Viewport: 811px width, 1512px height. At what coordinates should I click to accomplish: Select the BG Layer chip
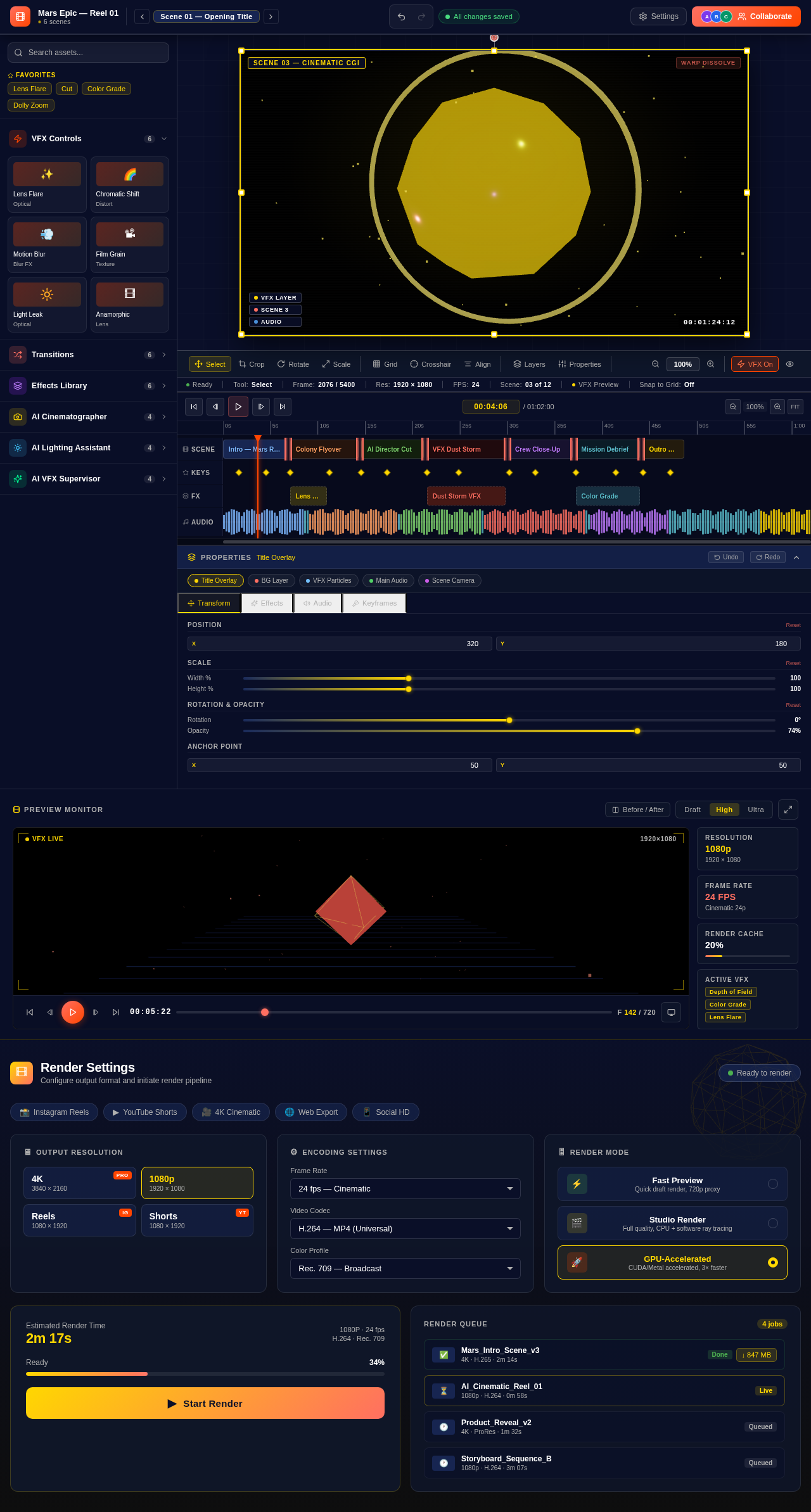[271, 580]
